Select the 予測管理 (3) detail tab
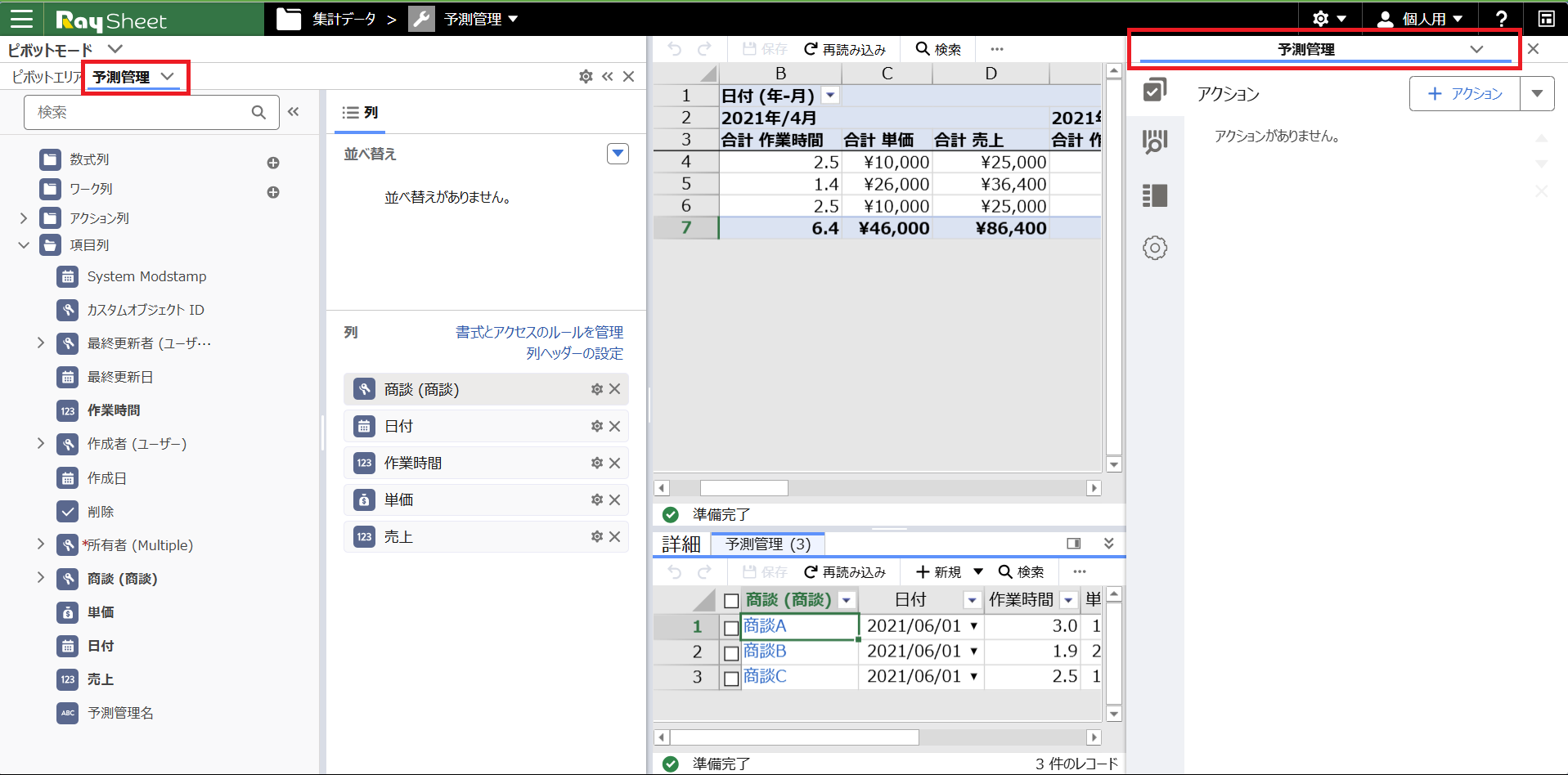The image size is (1568, 775). (767, 544)
